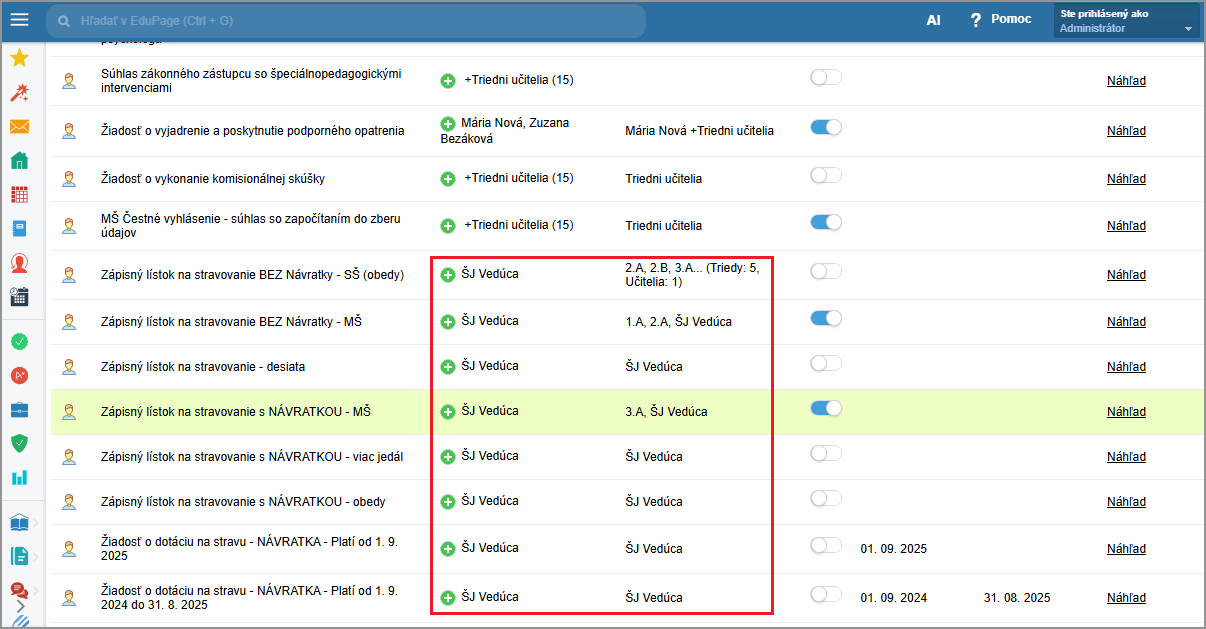Viewport: 1206px width, 629px height.
Task: Open the magic wand wizard icon
Action: tap(19, 93)
